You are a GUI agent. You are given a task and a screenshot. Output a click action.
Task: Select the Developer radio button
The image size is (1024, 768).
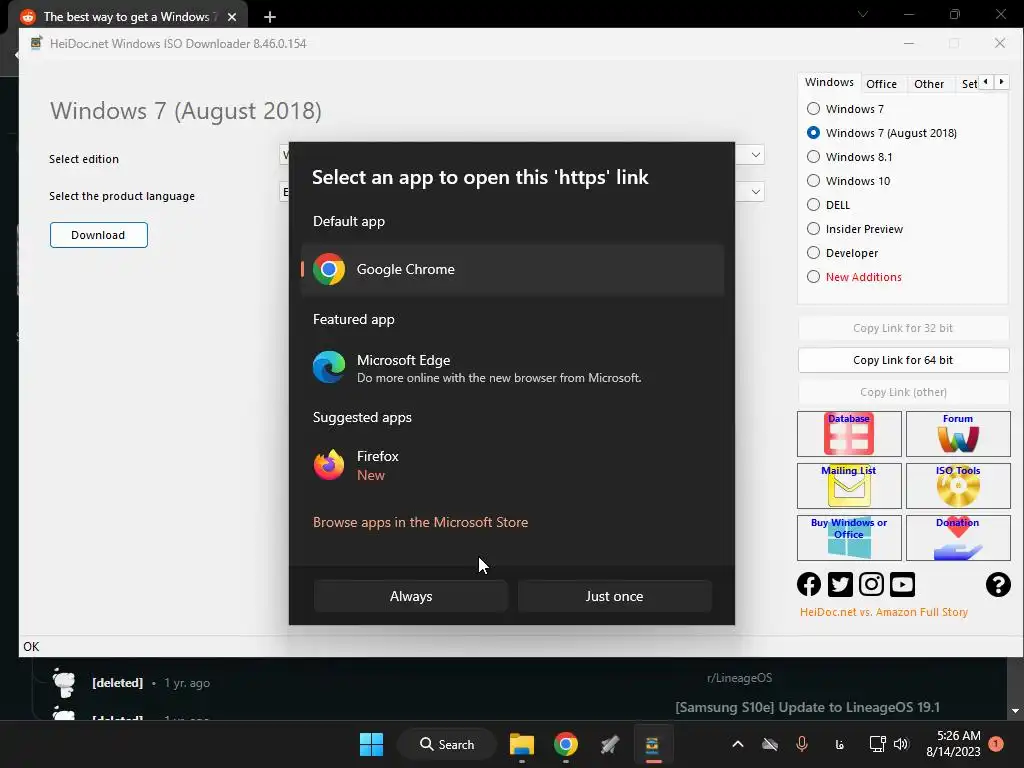(813, 253)
